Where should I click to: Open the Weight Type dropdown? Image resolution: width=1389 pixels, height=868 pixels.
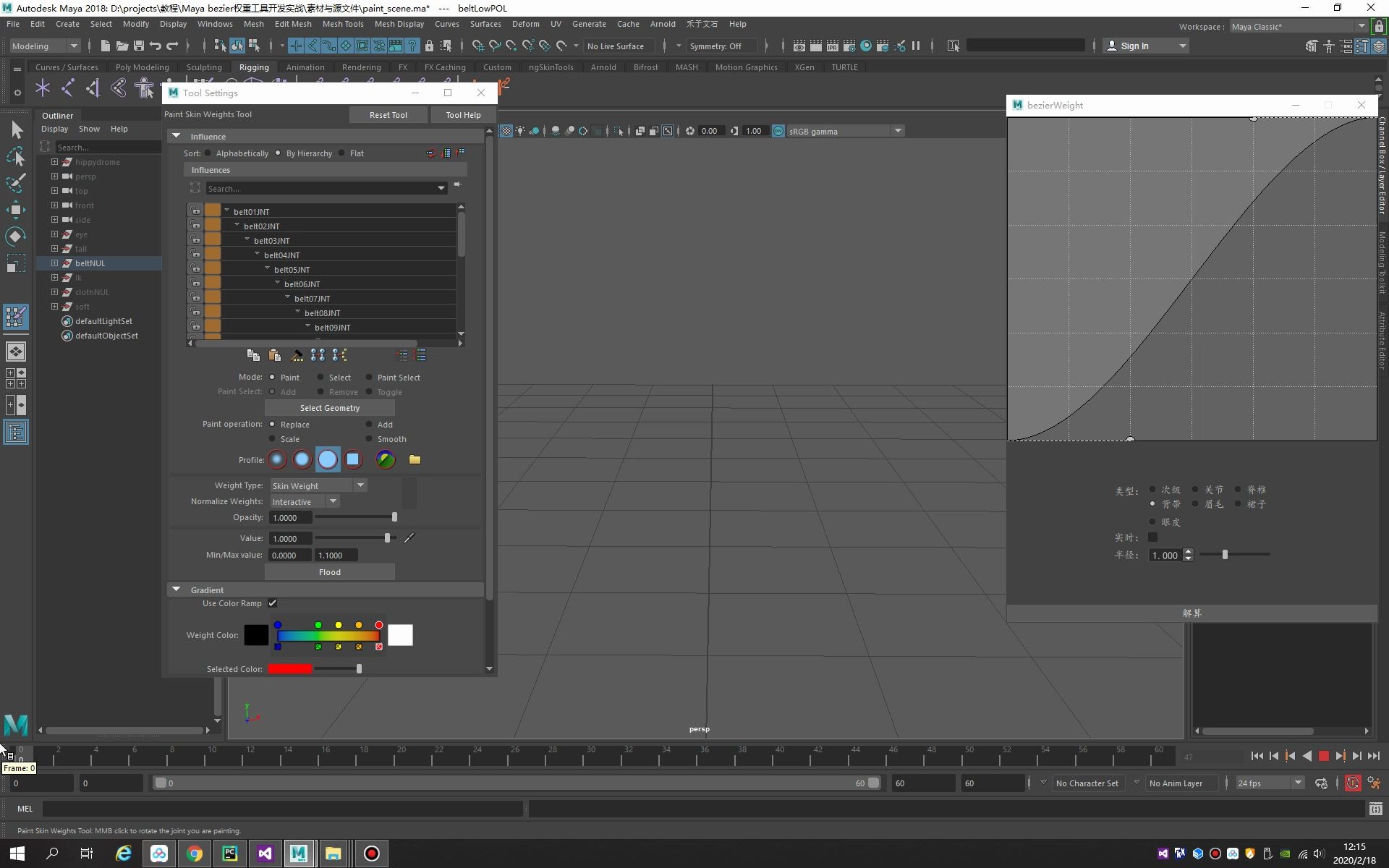click(318, 485)
